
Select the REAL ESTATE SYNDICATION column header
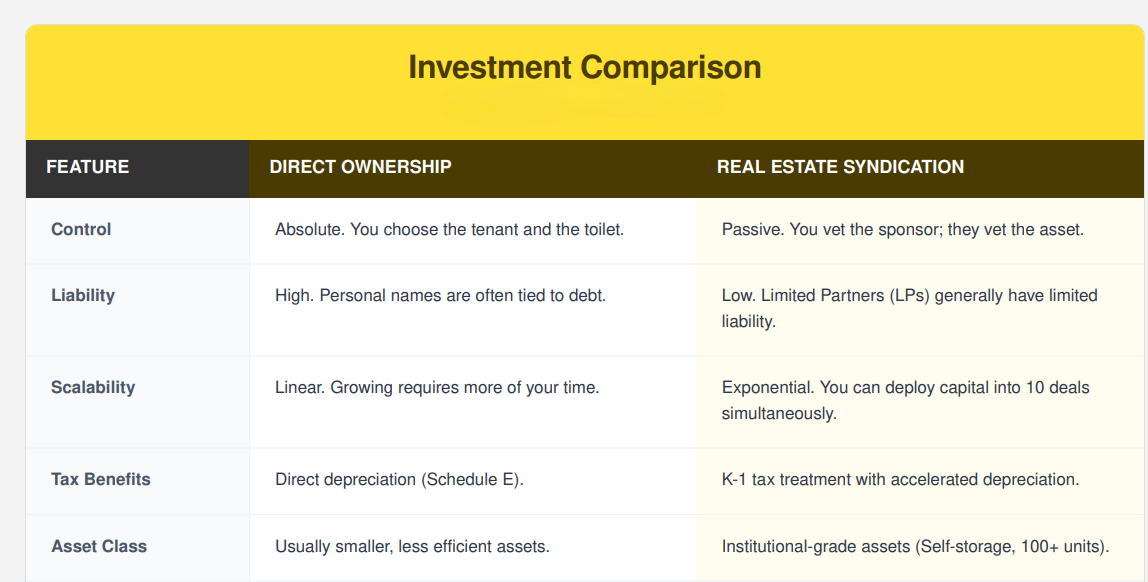point(920,167)
